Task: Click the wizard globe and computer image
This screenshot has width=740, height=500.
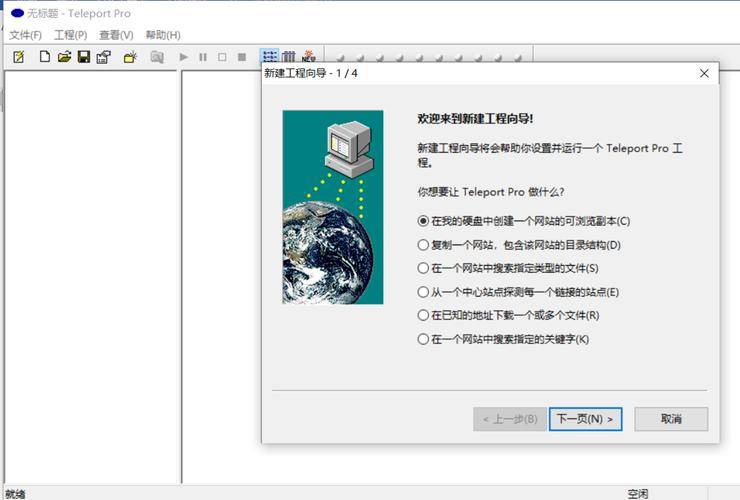Action: point(333,207)
